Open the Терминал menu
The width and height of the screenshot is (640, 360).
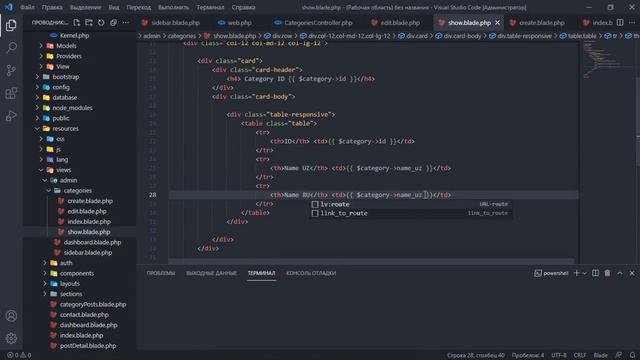[210, 7]
